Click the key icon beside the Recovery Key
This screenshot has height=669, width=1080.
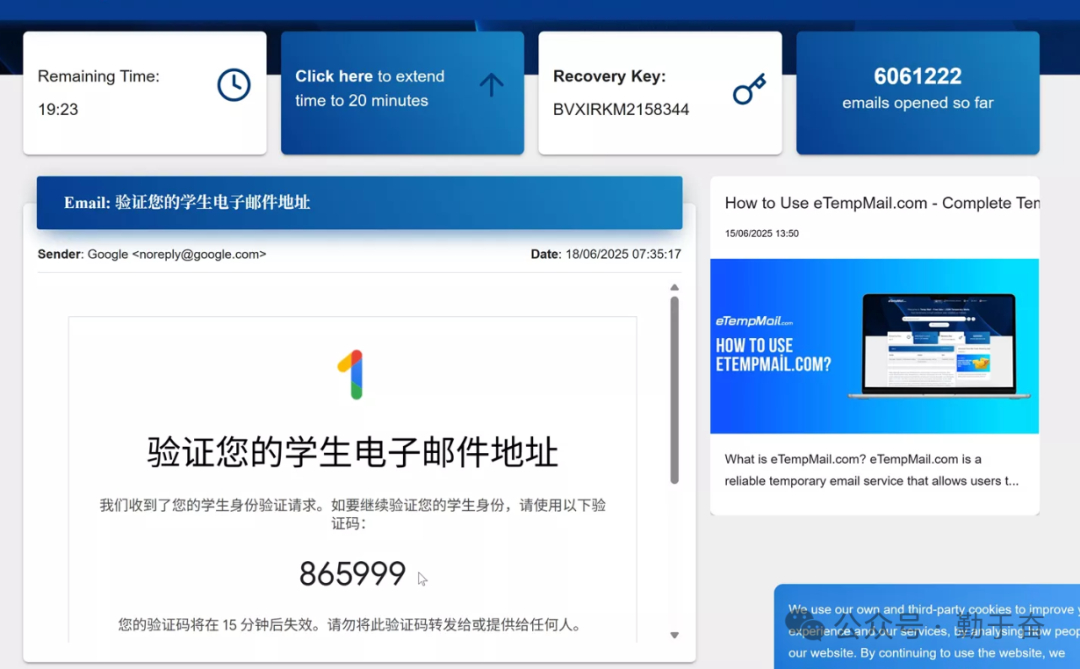coord(748,88)
